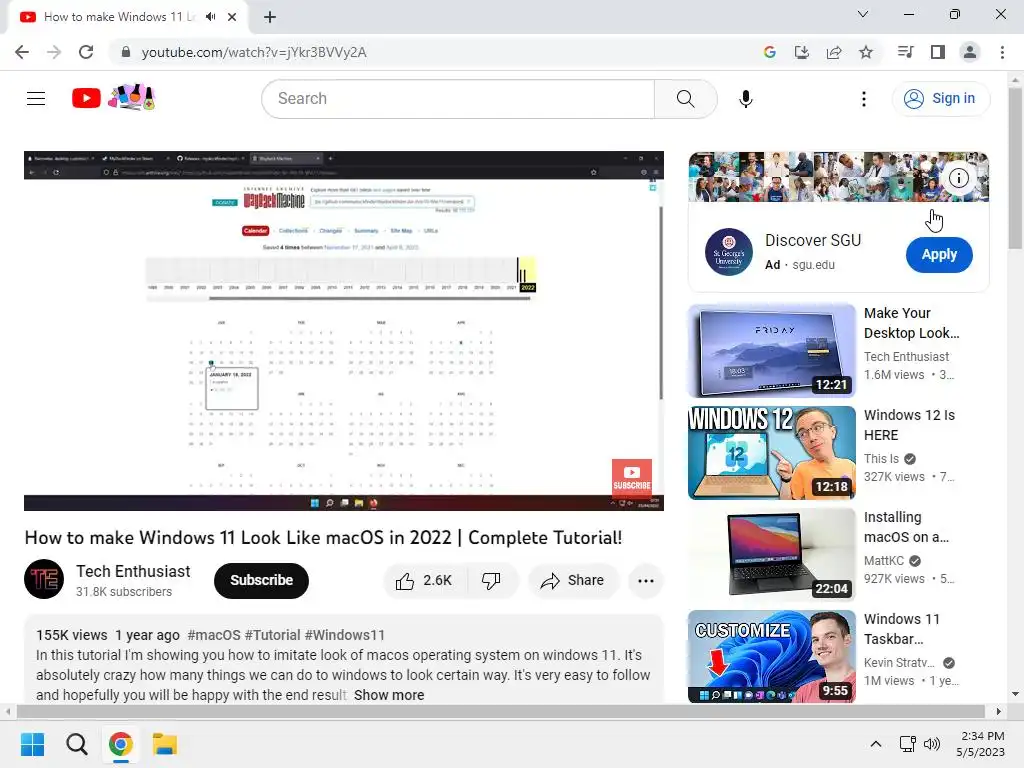This screenshot has height=768, width=1024.
Task: Click the Sign in button
Action: click(x=940, y=99)
